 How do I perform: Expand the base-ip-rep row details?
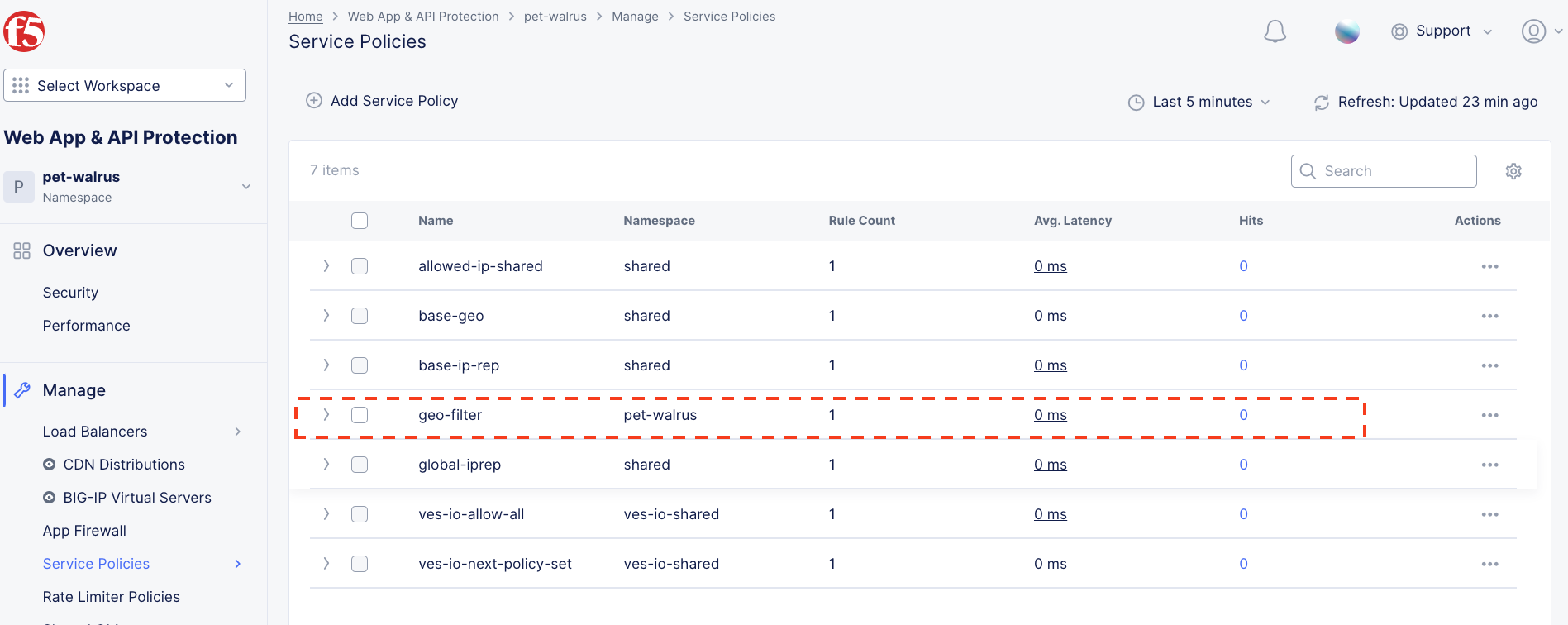(x=326, y=365)
